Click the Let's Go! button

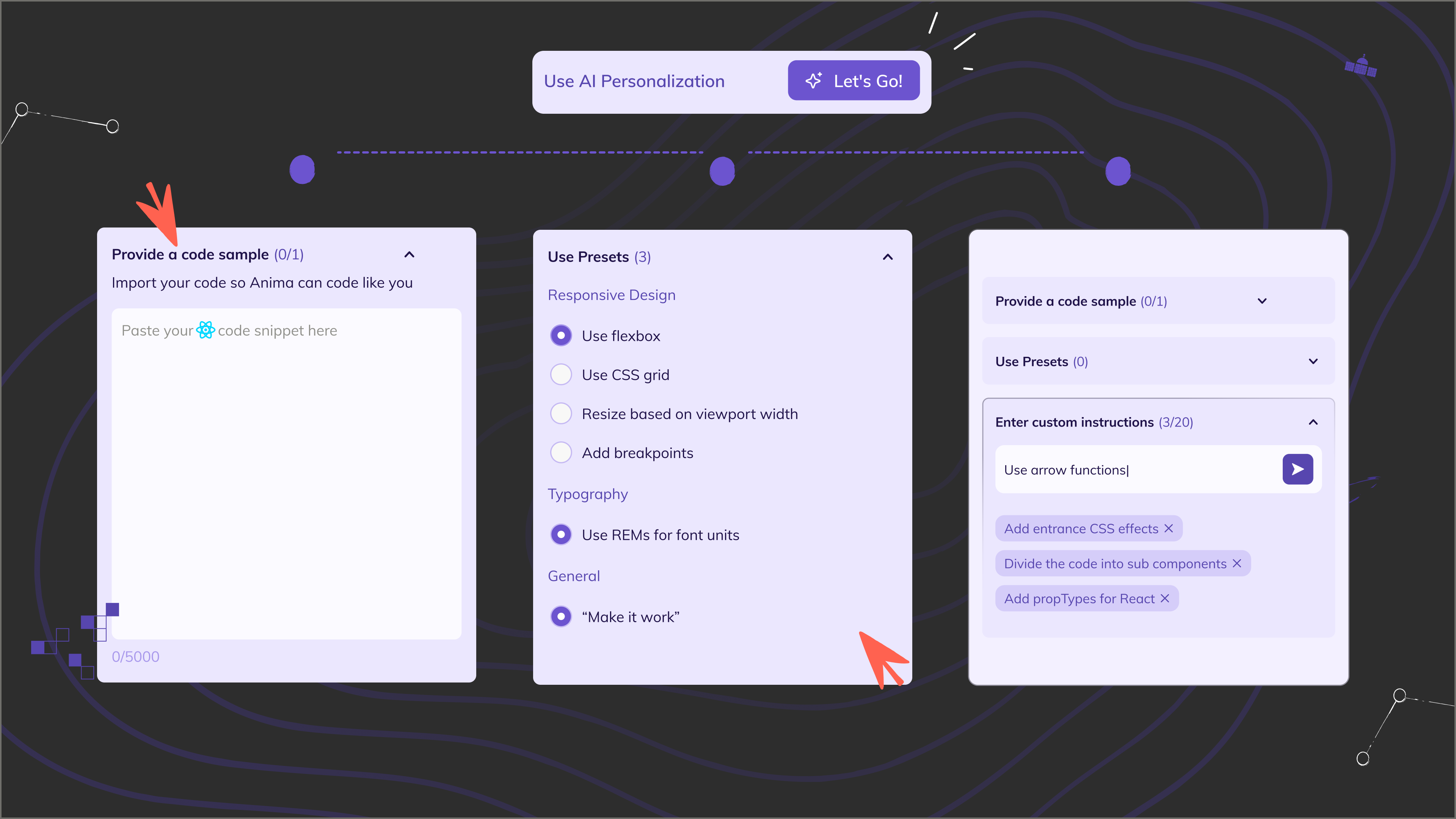[854, 81]
